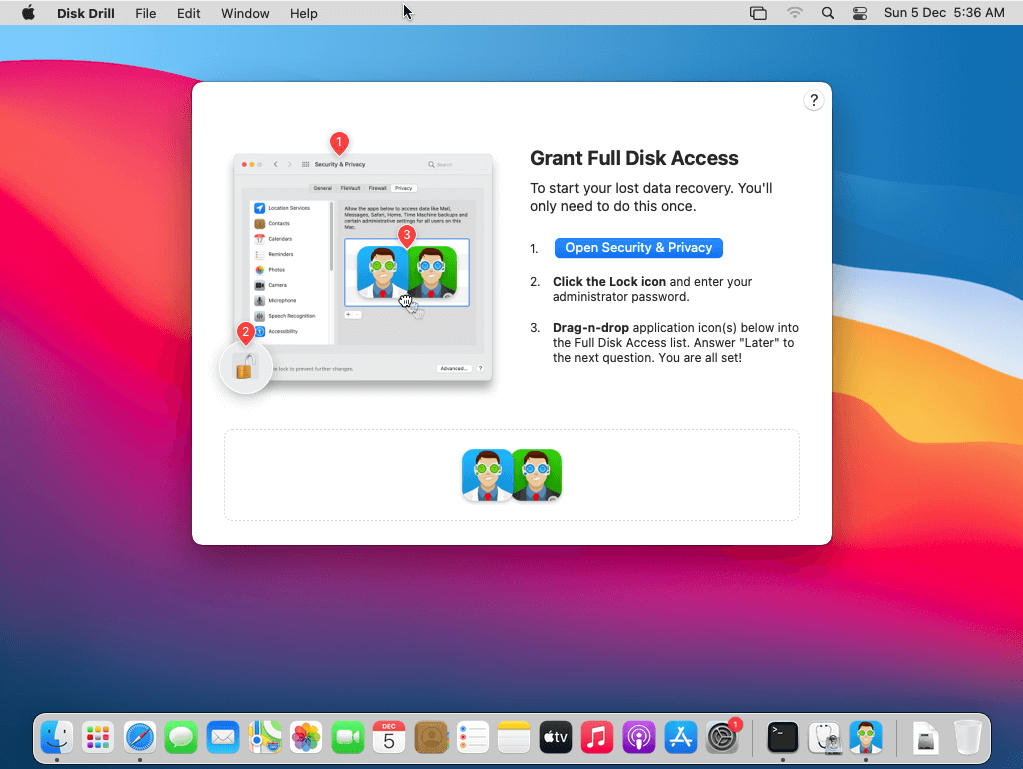
Task: Click the screen mirroring icon in menu bar
Action: (758, 13)
